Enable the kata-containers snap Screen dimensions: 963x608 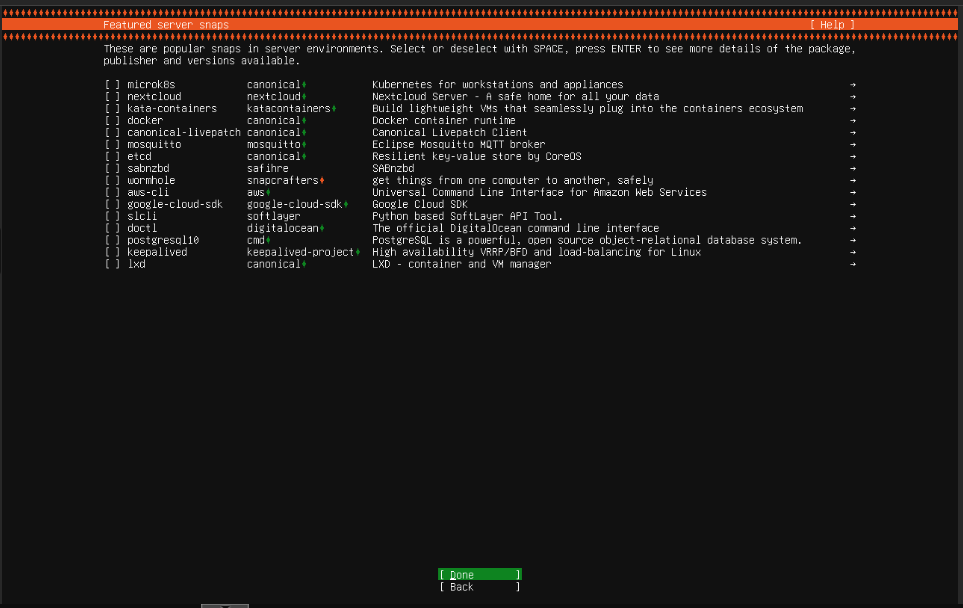(x=111, y=108)
